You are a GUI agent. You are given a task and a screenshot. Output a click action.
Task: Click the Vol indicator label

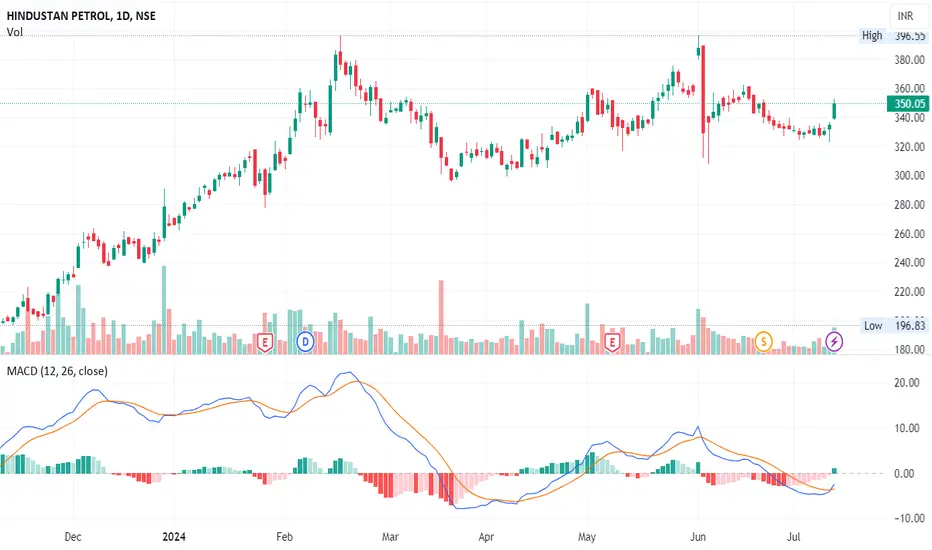[15, 32]
